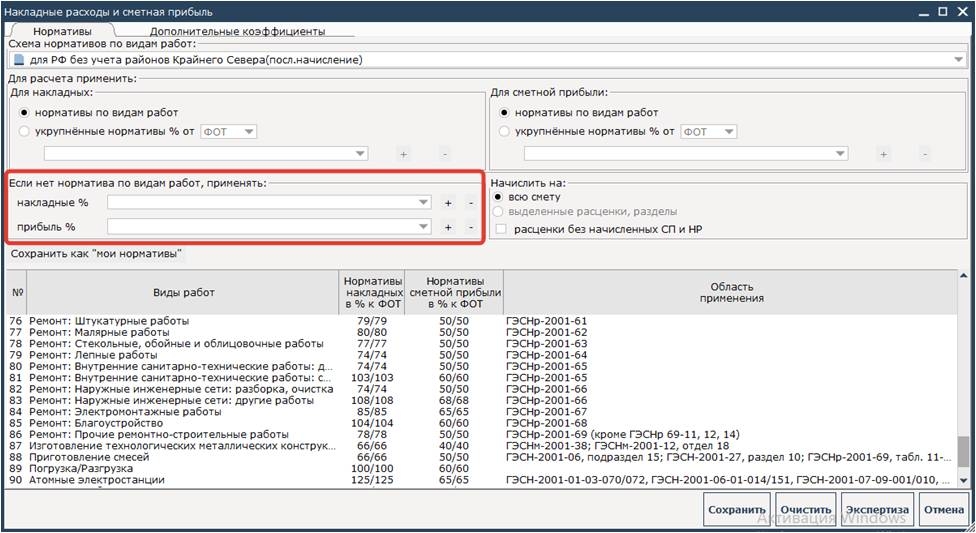Add a value with plus next to прибыль %

[x=448, y=227]
